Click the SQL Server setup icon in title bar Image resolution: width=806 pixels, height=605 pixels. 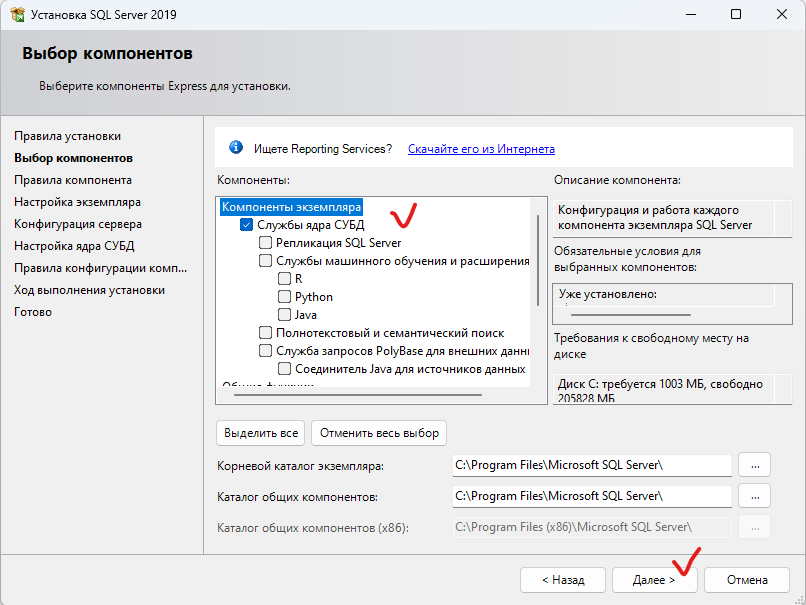(x=17, y=14)
